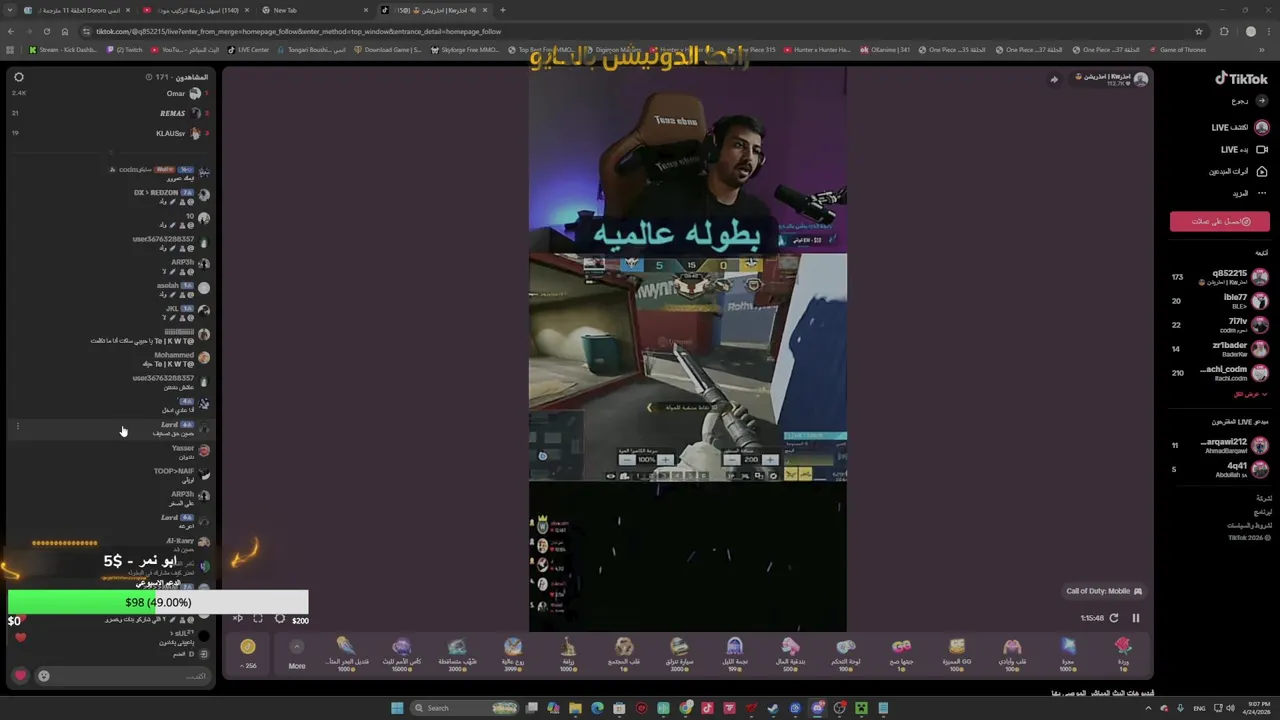The width and height of the screenshot is (1280, 720).
Task: Open the Windows Start menu
Action: point(397,708)
